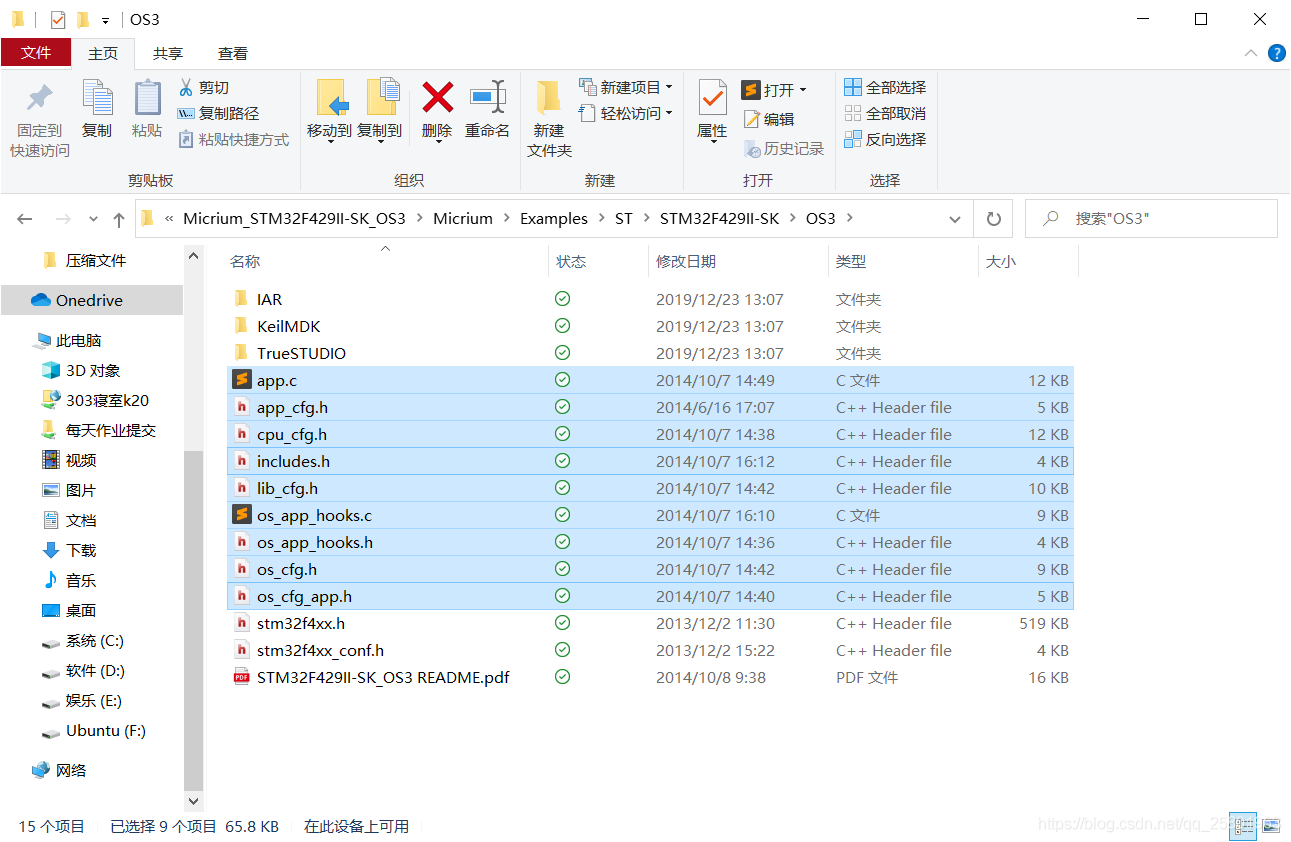Click the History button in ribbon
This screenshot has height=842, width=1291.
click(x=784, y=148)
